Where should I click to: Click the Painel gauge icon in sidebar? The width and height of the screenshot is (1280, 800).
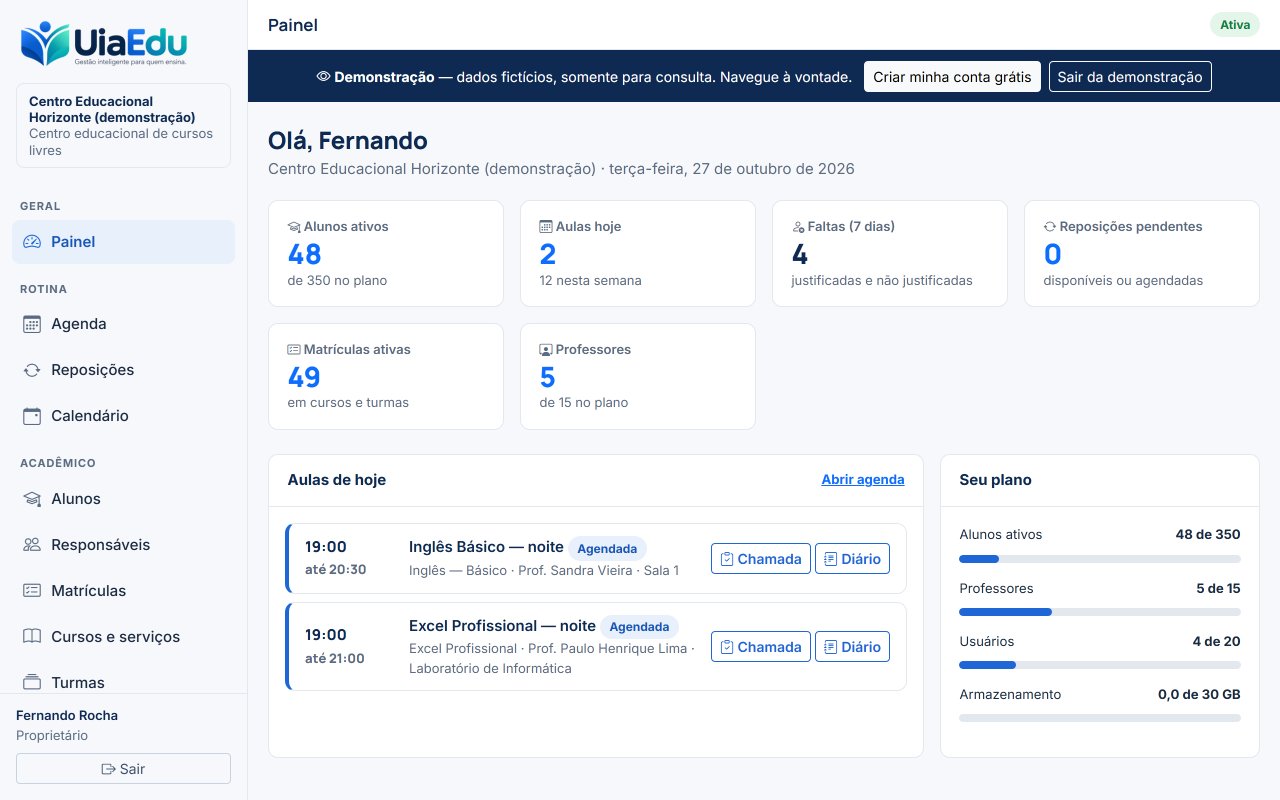(32, 242)
